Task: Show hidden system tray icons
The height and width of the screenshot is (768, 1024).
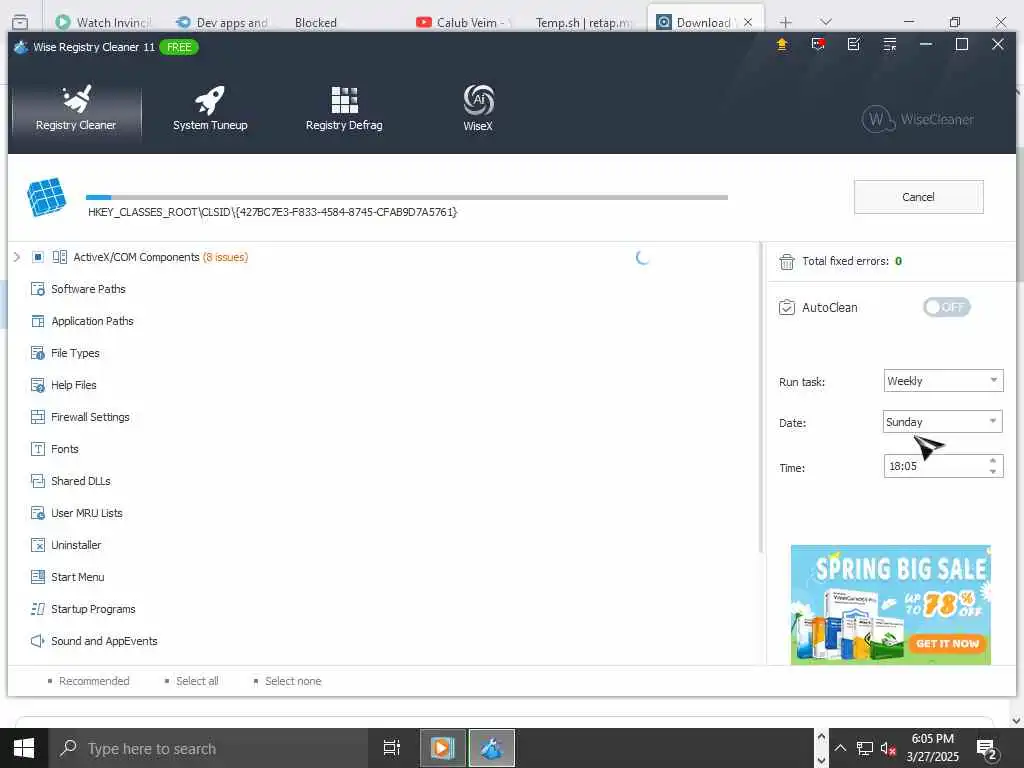Action: coord(841,748)
